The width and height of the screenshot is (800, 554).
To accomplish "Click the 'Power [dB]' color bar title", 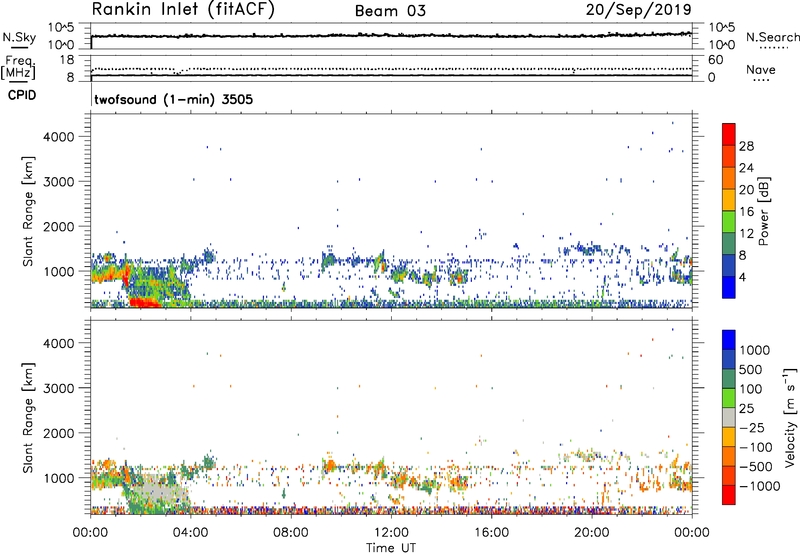I will tap(763, 211).
